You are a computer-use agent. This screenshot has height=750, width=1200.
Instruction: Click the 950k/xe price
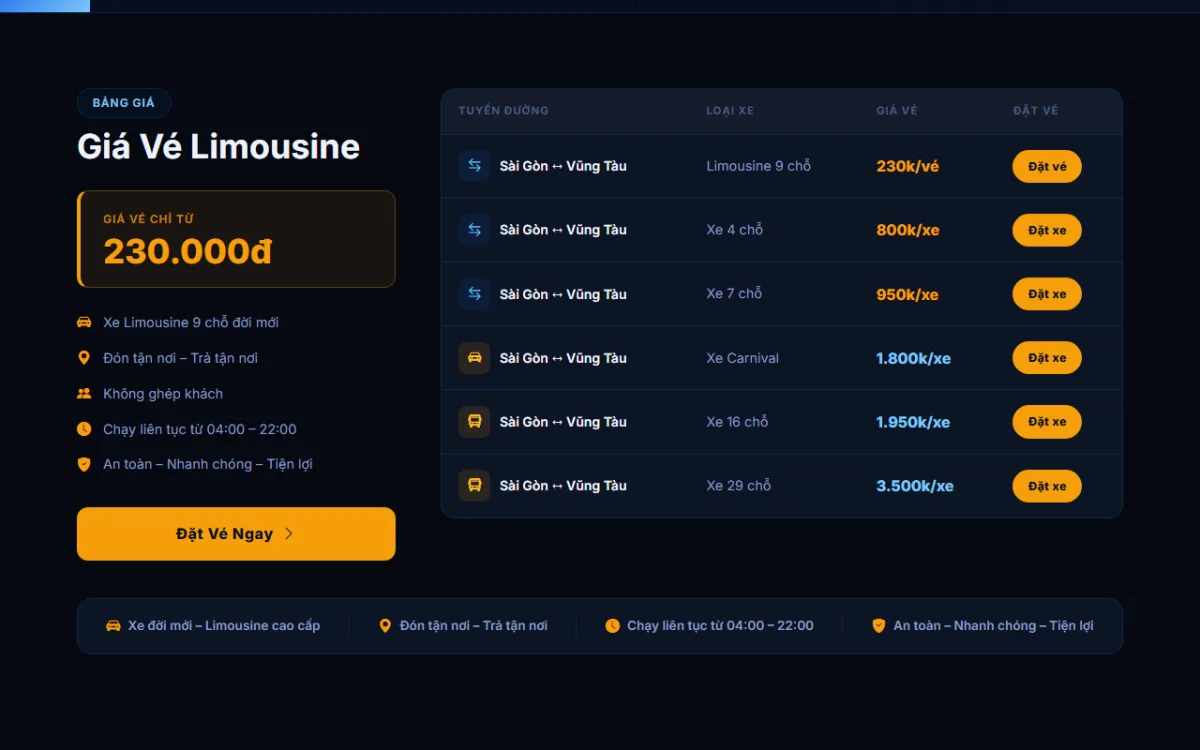click(x=907, y=294)
